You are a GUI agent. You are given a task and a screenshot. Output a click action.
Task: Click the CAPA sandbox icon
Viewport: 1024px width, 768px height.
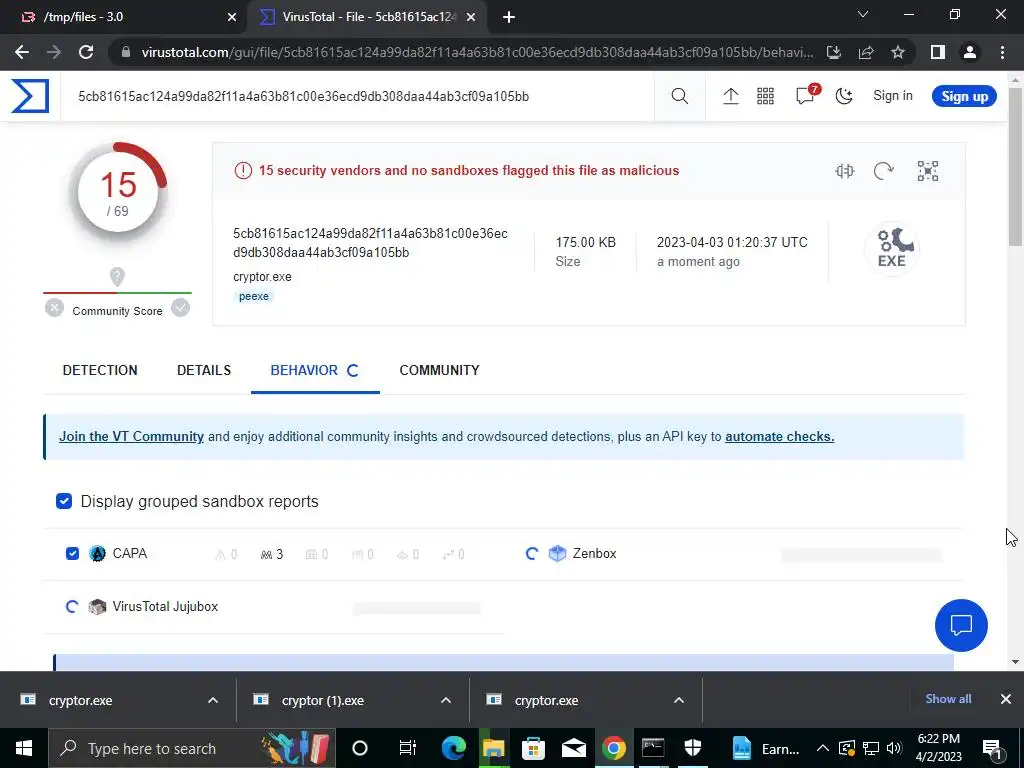tap(97, 554)
